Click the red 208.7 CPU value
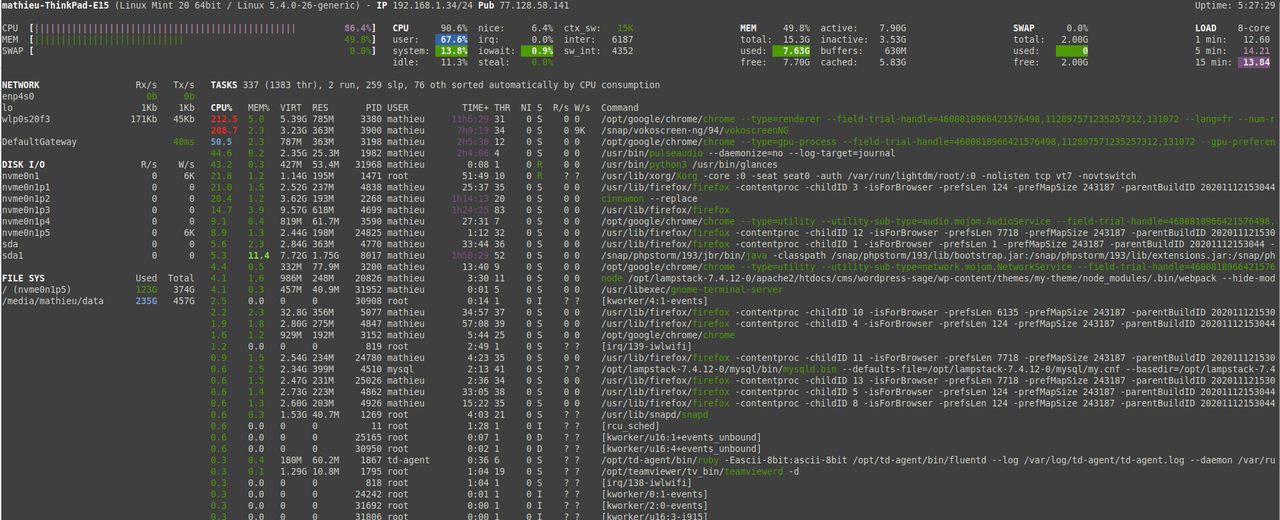The image size is (1280, 520). coord(224,130)
